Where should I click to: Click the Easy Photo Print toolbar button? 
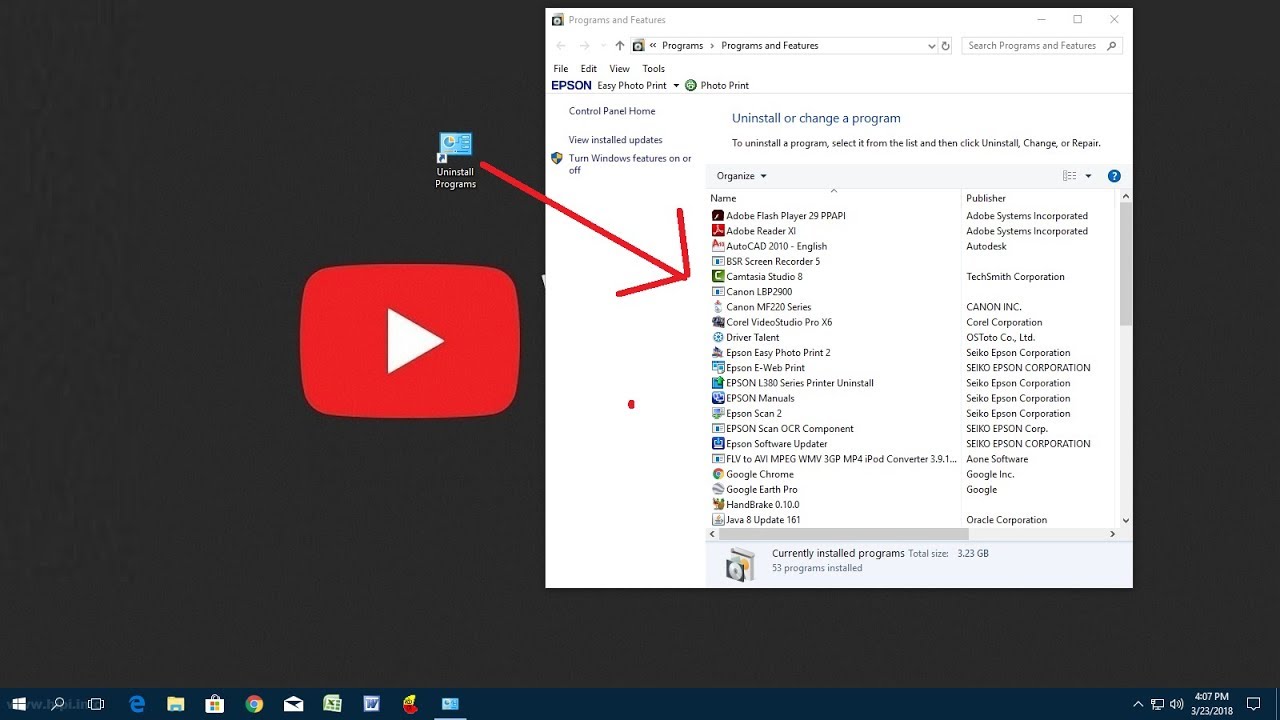click(632, 86)
